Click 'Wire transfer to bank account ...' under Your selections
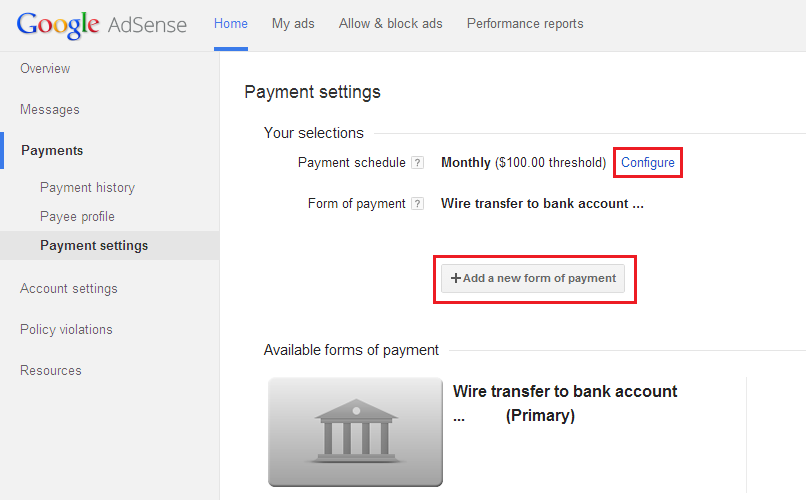 point(542,203)
